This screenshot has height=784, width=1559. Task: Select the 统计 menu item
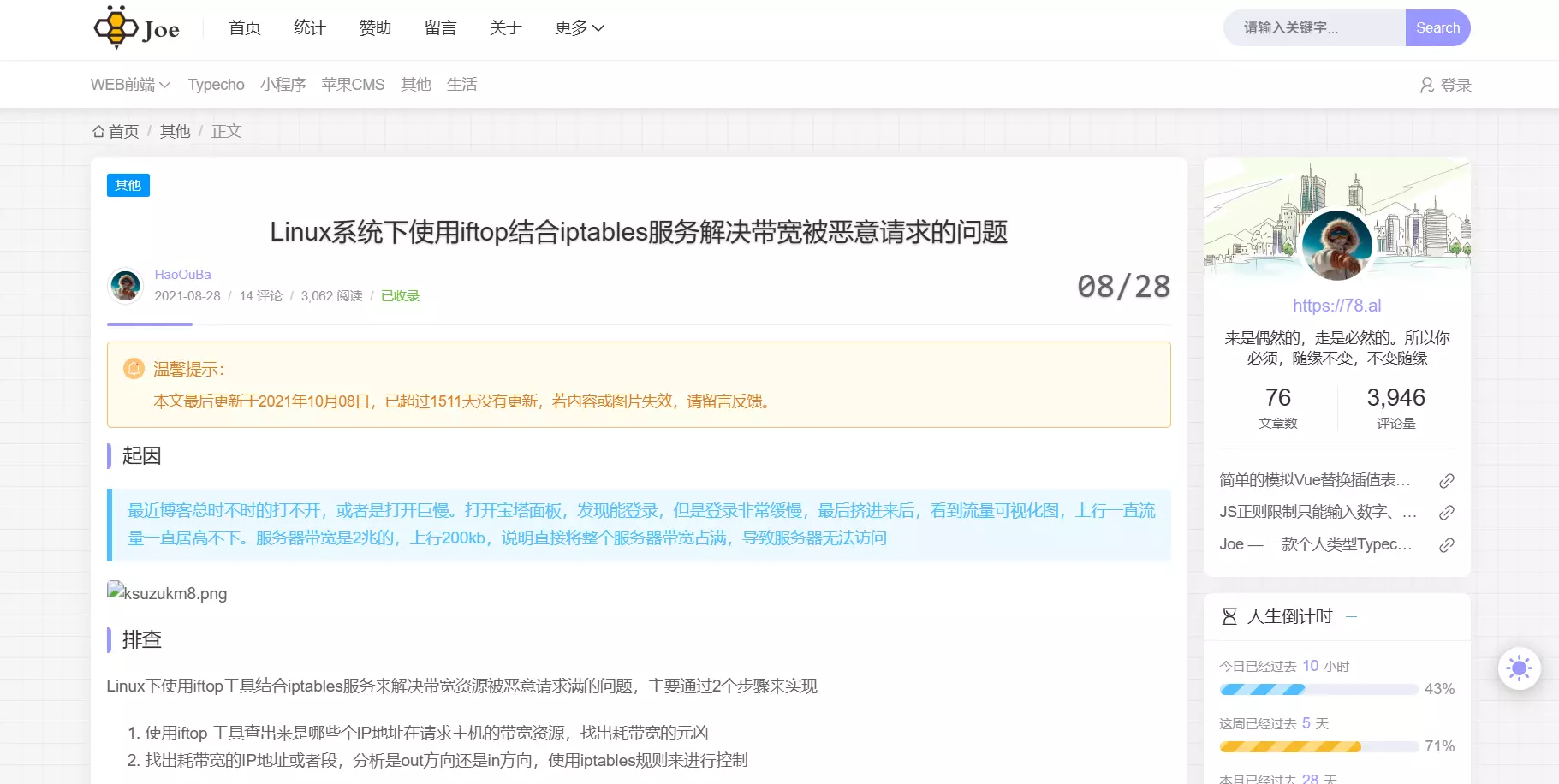(310, 27)
